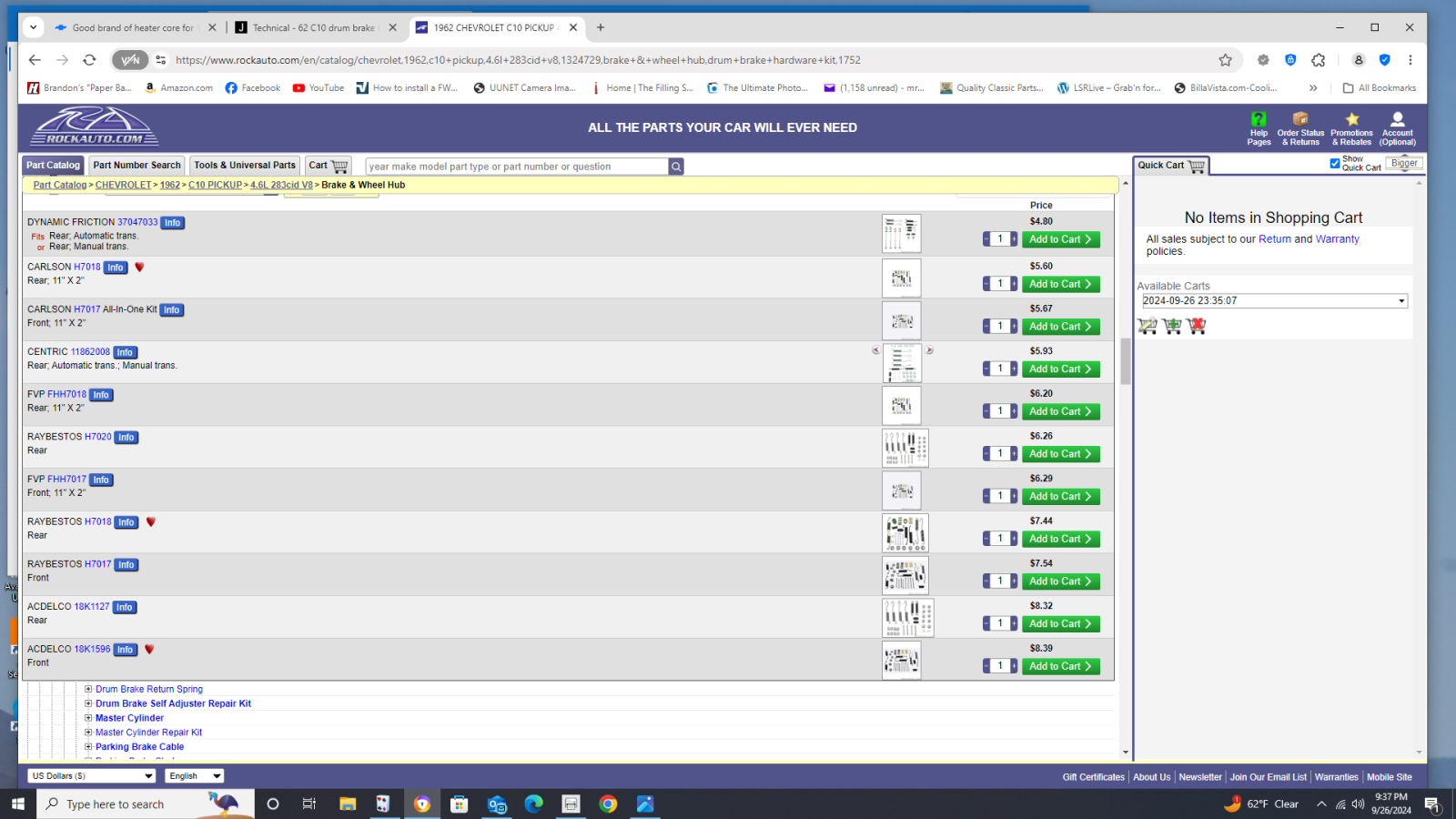Increase quantity for DYNAMIC FRICTION 37047033
1456x819 pixels.
1015,239
